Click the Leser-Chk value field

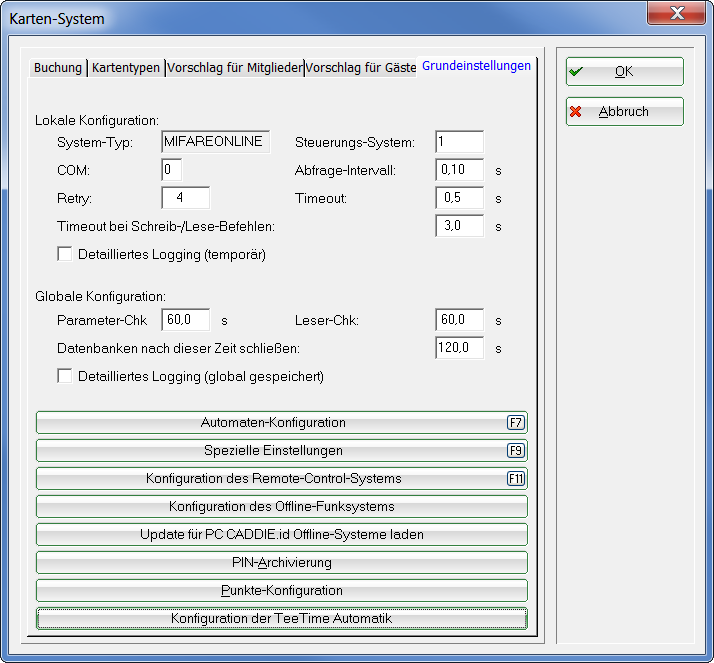[x=460, y=320]
